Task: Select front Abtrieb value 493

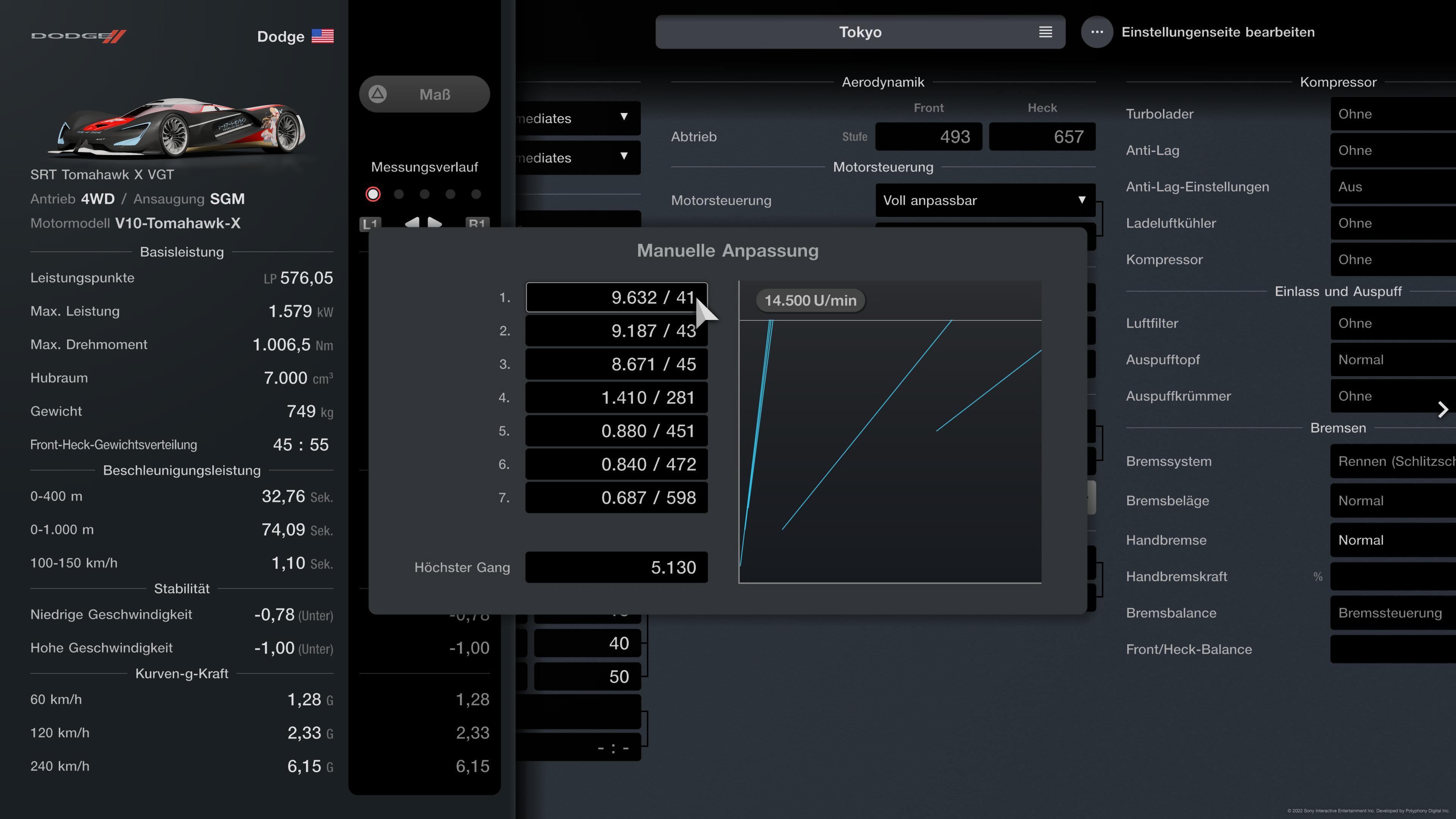Action: [x=929, y=136]
